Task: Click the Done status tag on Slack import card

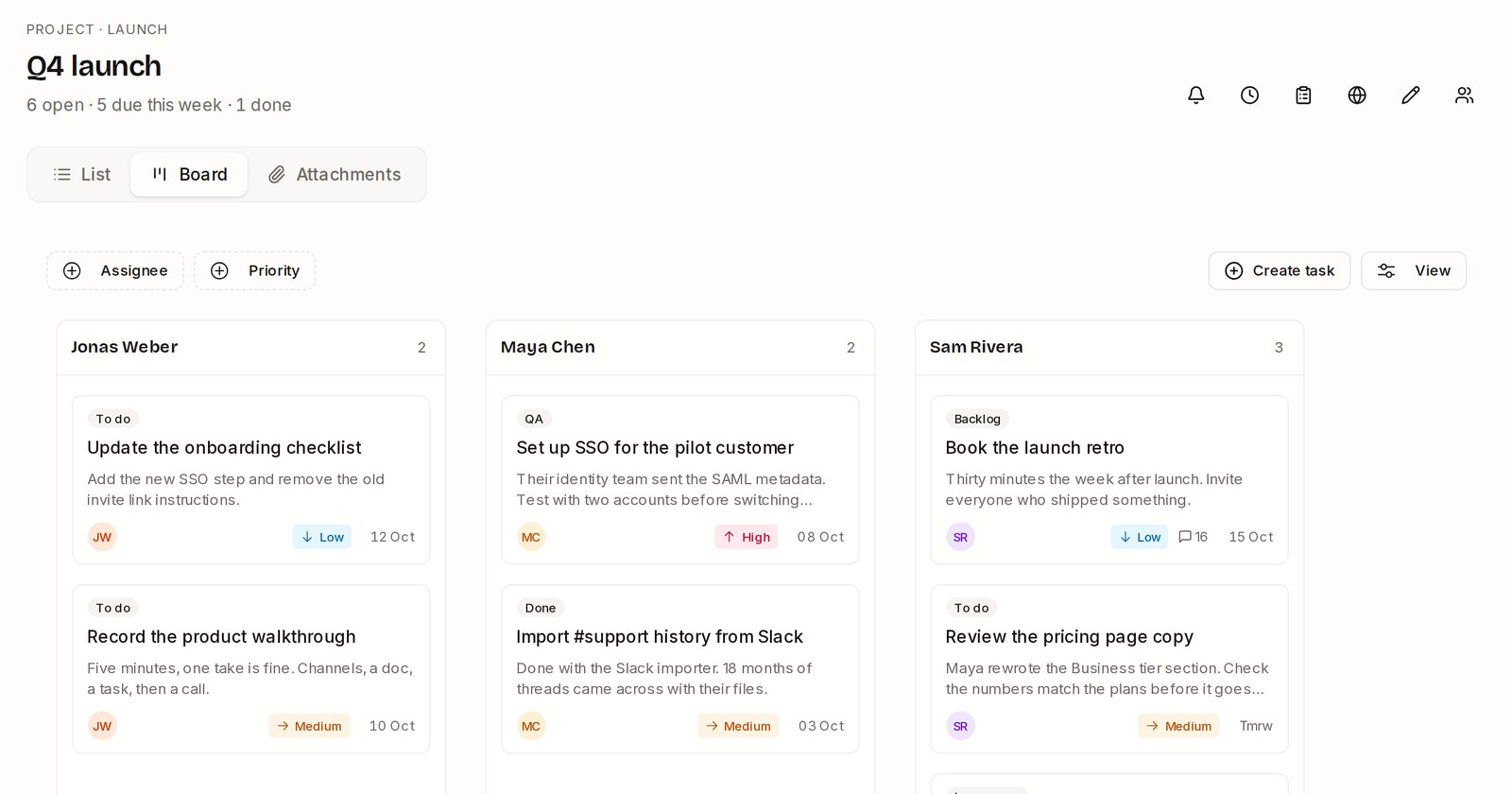Action: pos(541,608)
